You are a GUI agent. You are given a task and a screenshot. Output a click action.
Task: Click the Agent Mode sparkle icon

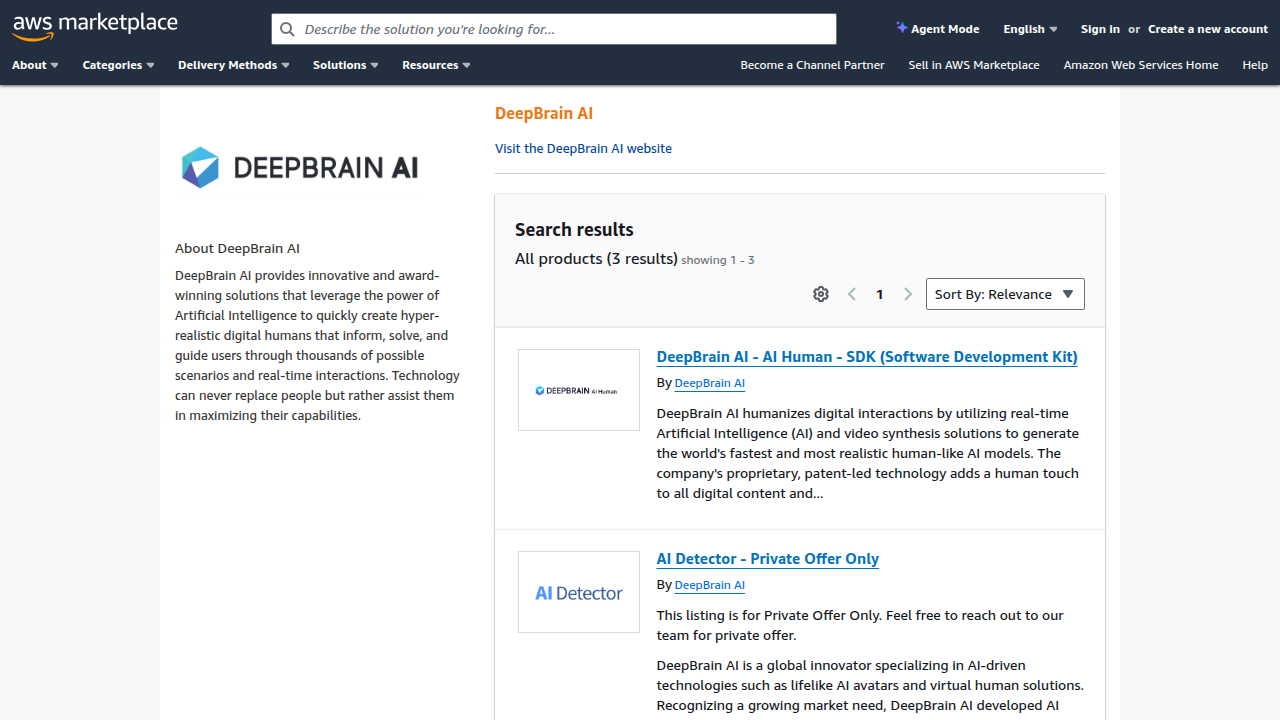[x=901, y=28]
